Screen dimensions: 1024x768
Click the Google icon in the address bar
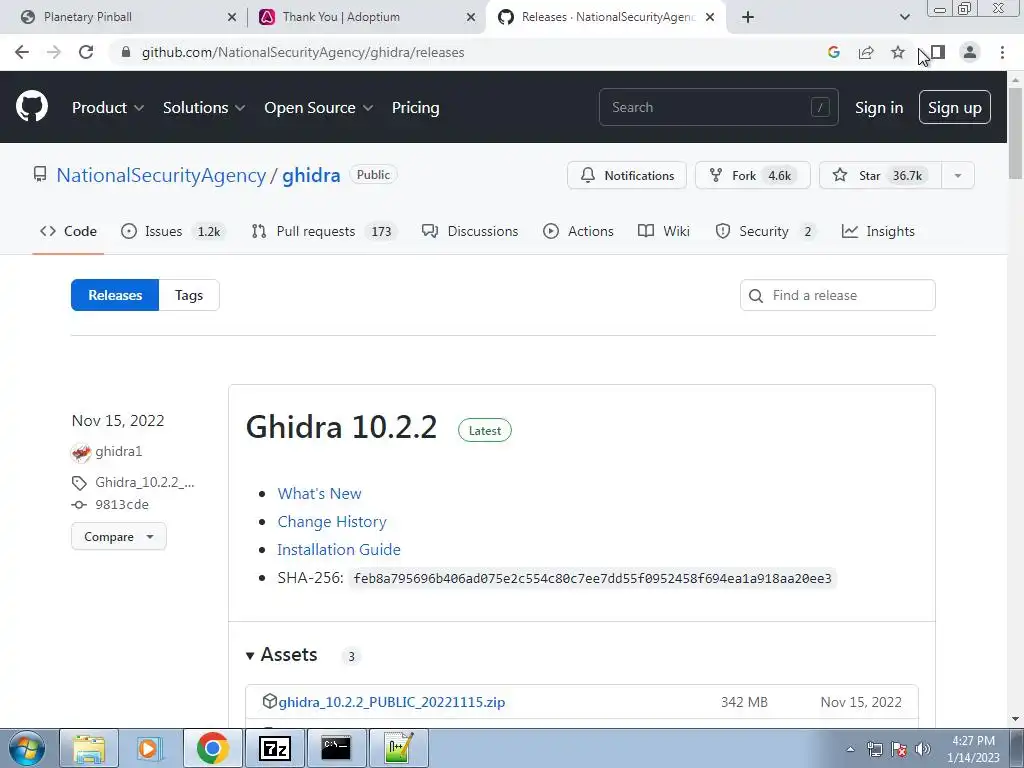(x=833, y=52)
